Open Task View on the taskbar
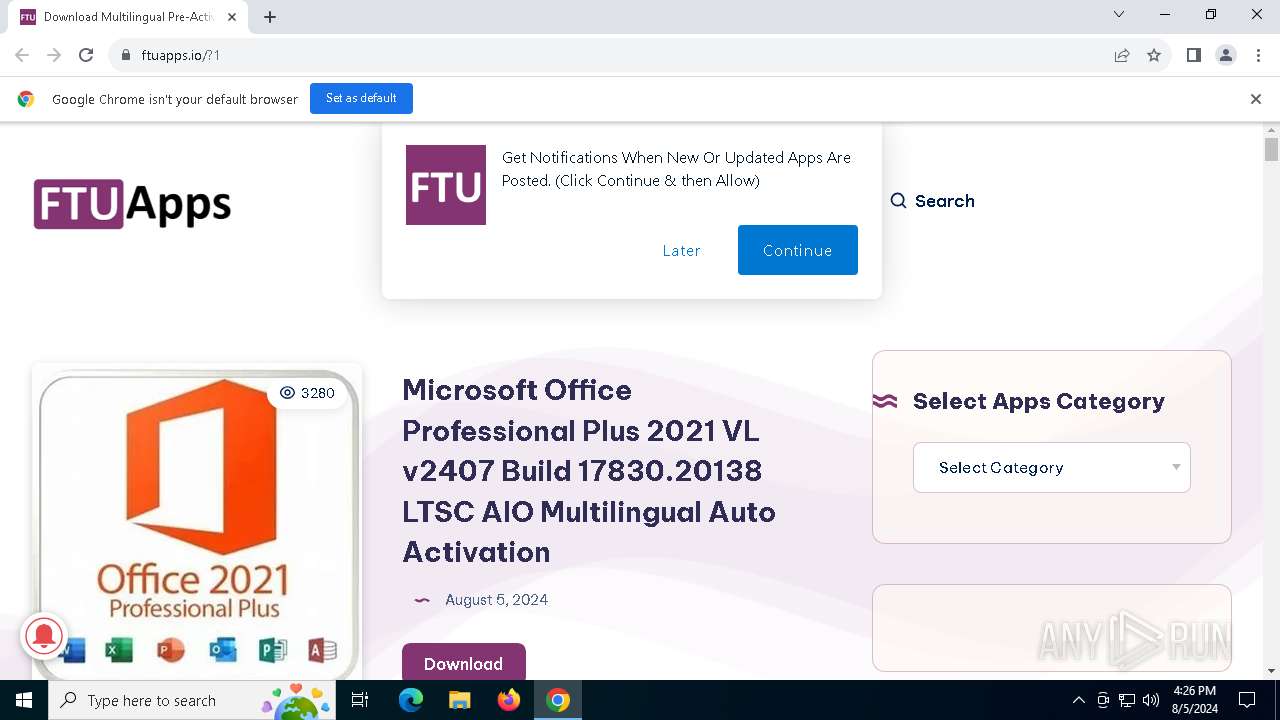The image size is (1280, 720). tap(361, 700)
